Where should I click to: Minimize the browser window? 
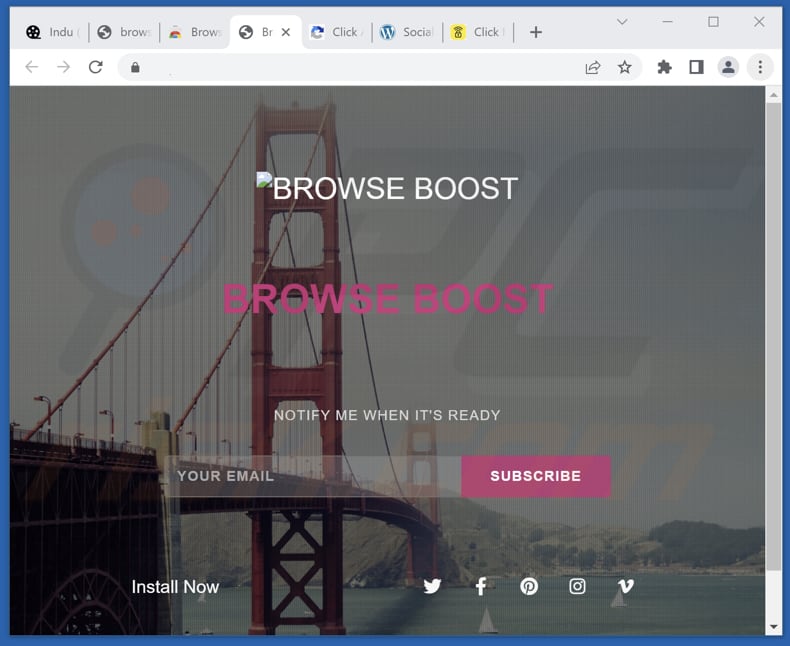coord(668,22)
